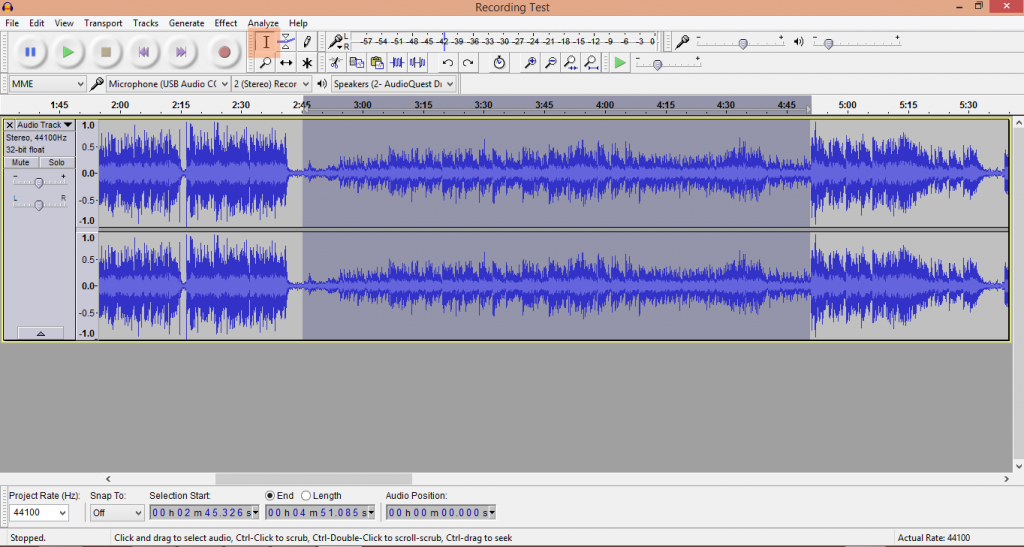Screen dimensions: 1024x547
Task: Select the Envelope tool
Action: 286,42
